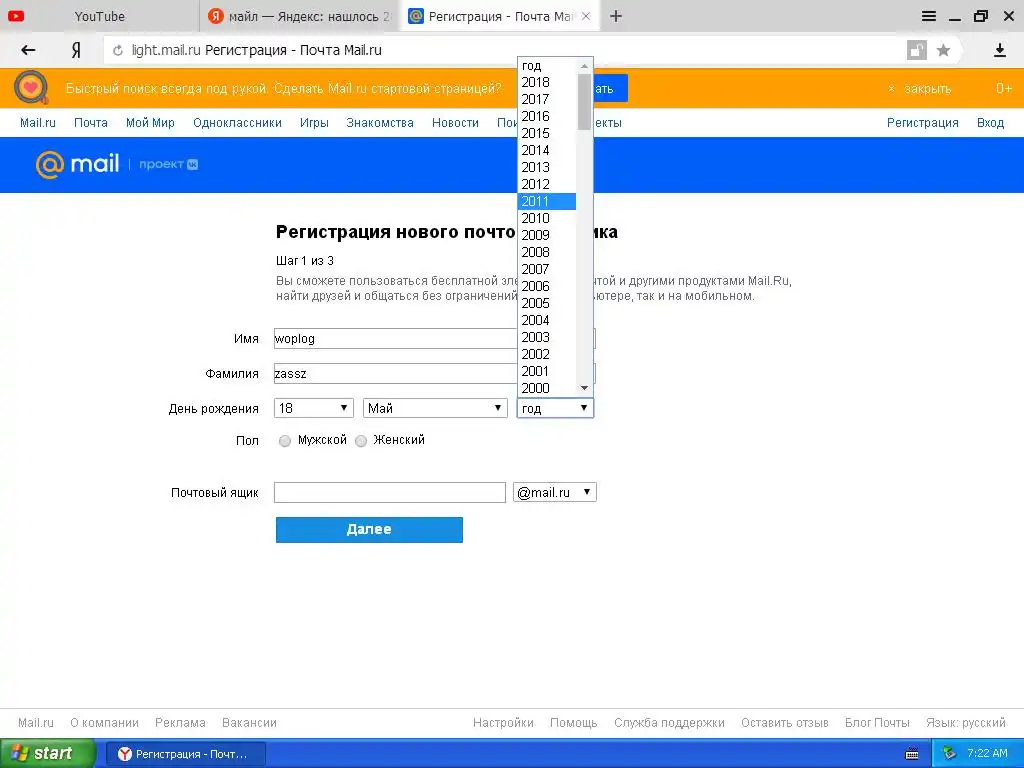Screen dimensions: 1024x768
Task: Open Почта navigation link
Action: (91, 123)
